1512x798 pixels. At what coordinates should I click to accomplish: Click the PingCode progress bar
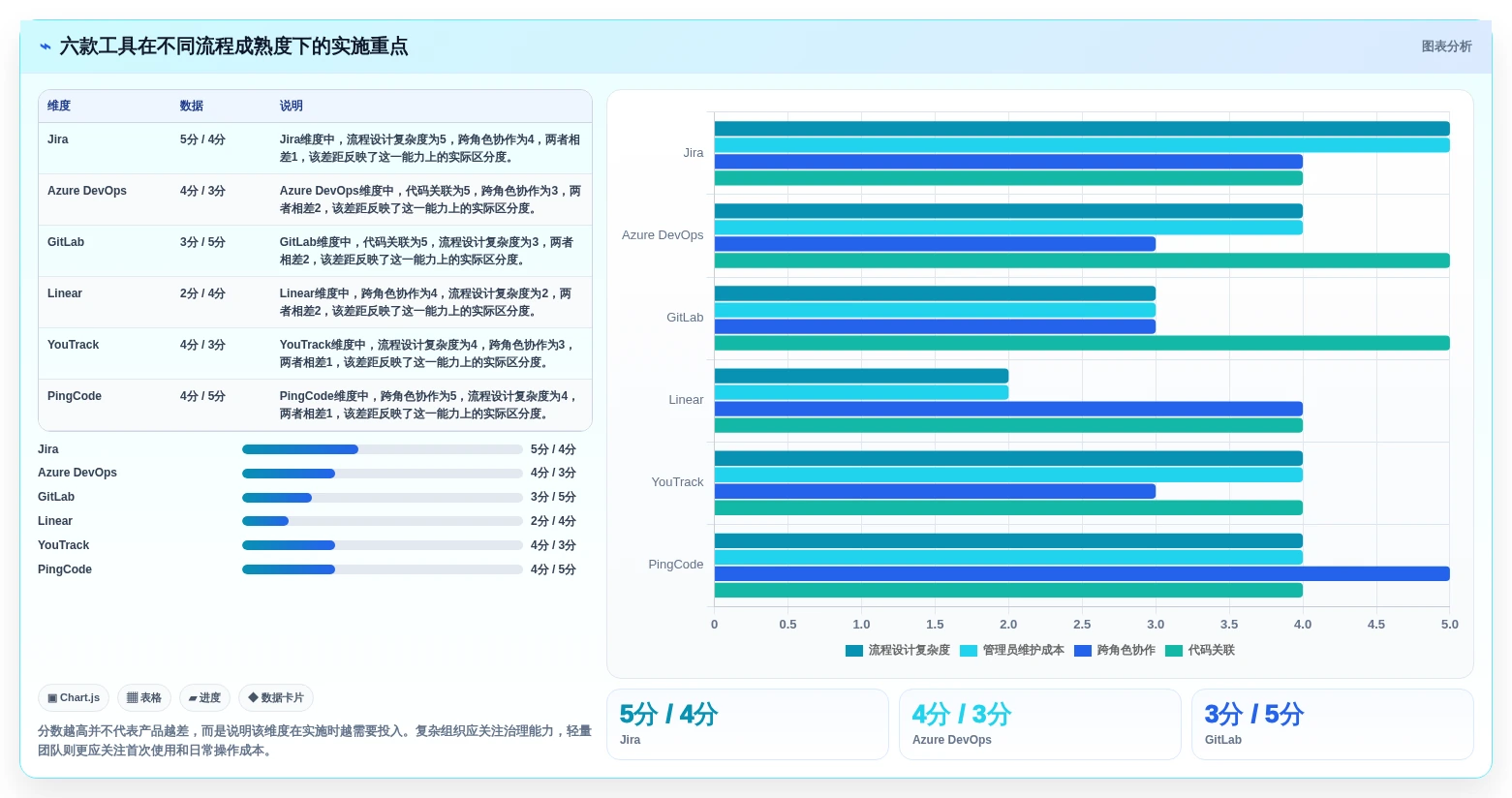point(383,569)
